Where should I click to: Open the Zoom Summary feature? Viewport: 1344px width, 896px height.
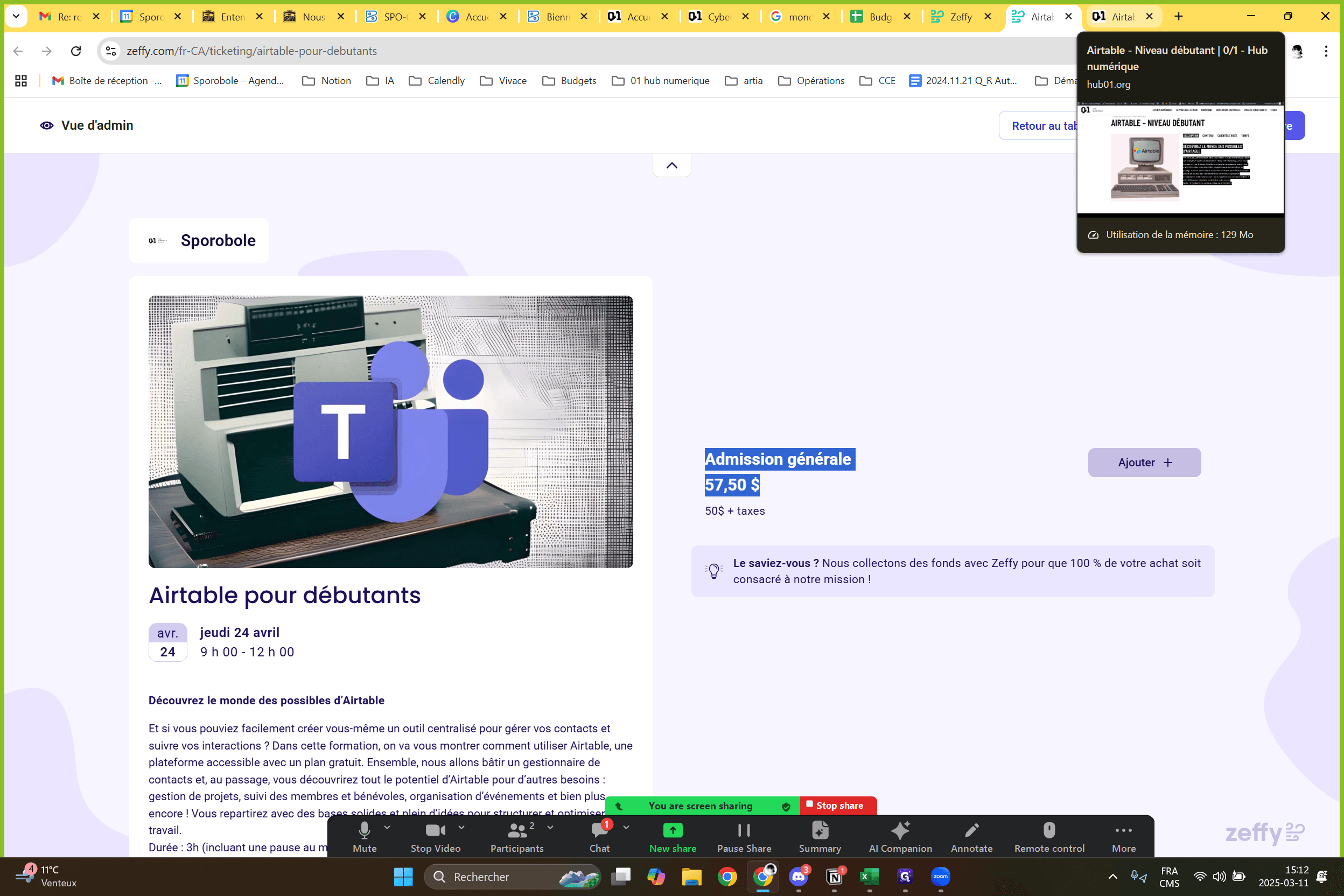click(820, 836)
